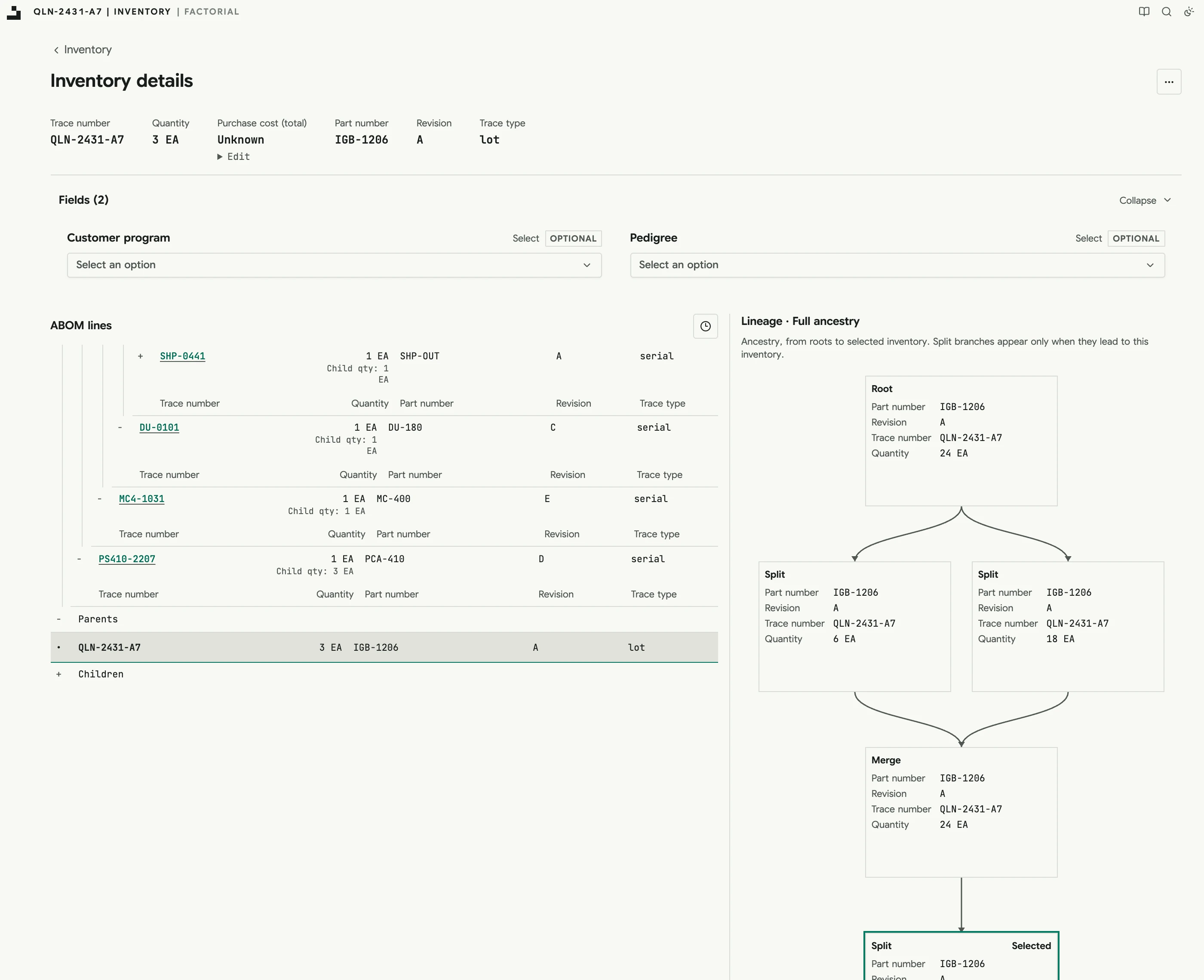Collapse the MC4-1031 tree row

(99, 499)
